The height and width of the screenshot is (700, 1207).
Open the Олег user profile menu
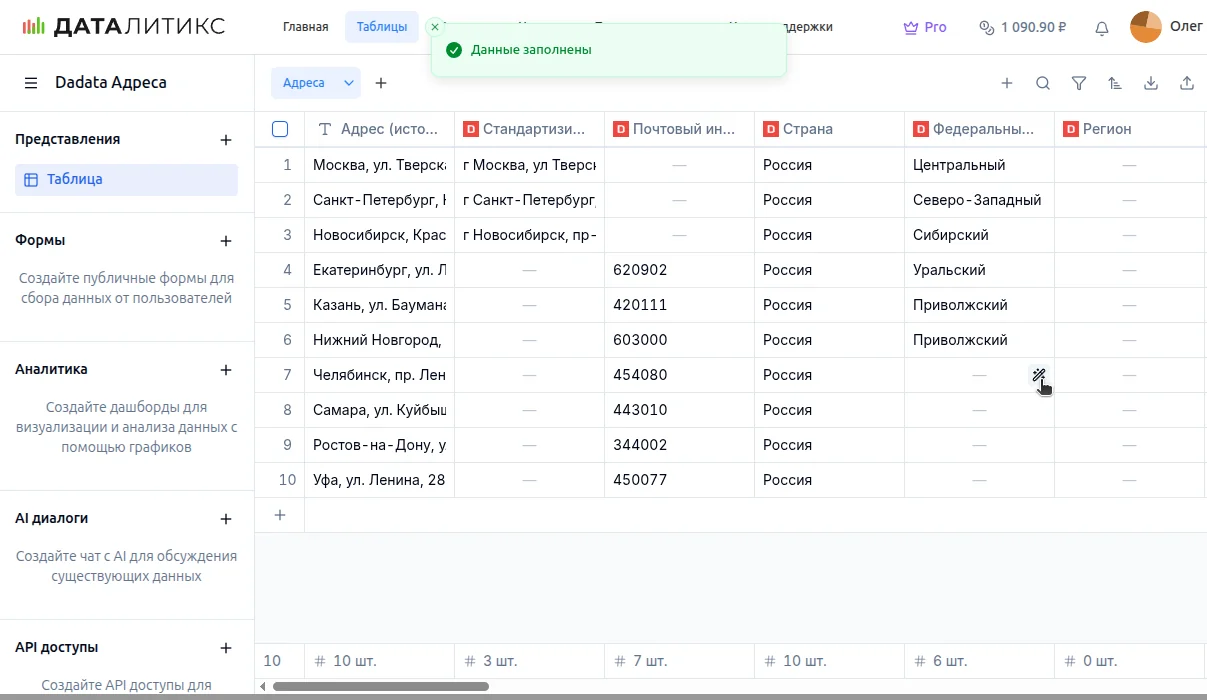coord(1165,27)
